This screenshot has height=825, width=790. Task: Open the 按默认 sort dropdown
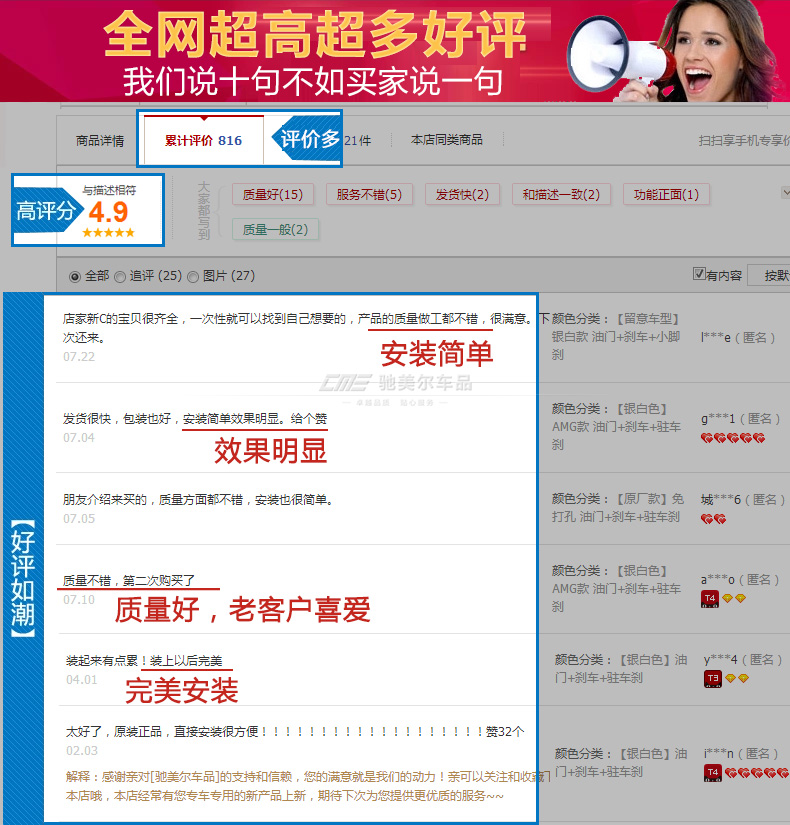click(x=774, y=275)
